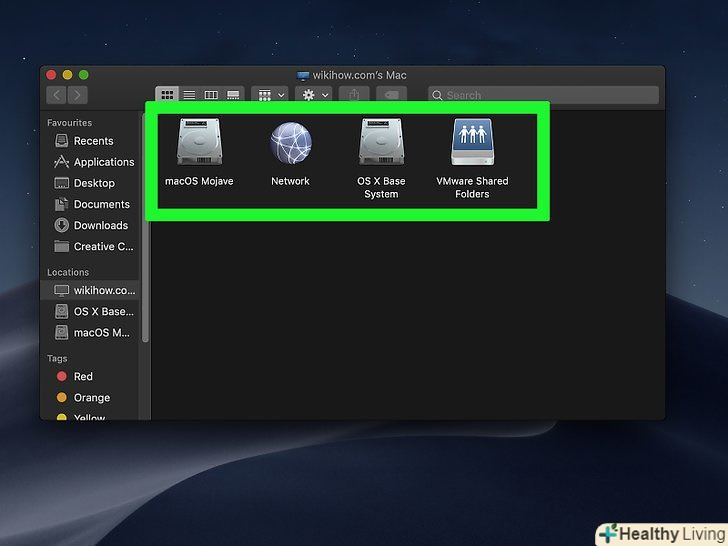The image size is (728, 546).
Task: Click the Locations section header
Action: click(68, 273)
